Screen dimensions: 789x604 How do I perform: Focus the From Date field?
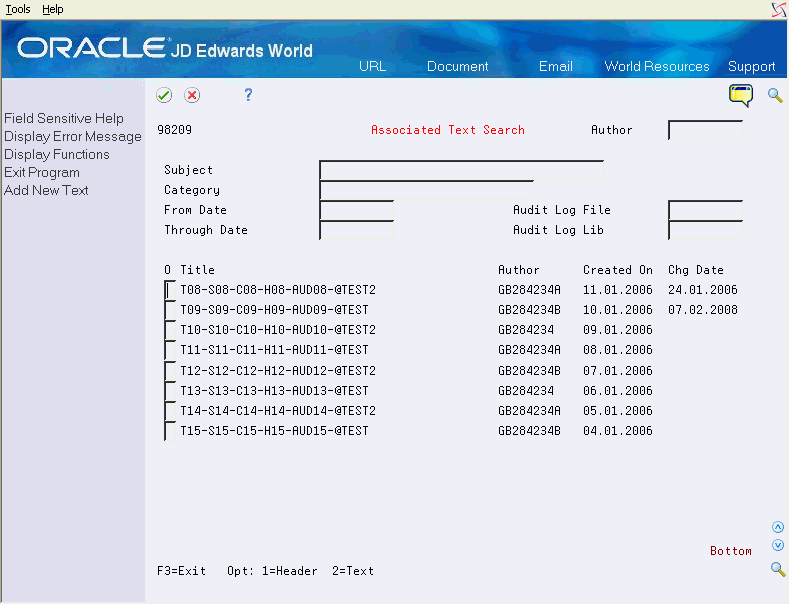click(x=357, y=210)
